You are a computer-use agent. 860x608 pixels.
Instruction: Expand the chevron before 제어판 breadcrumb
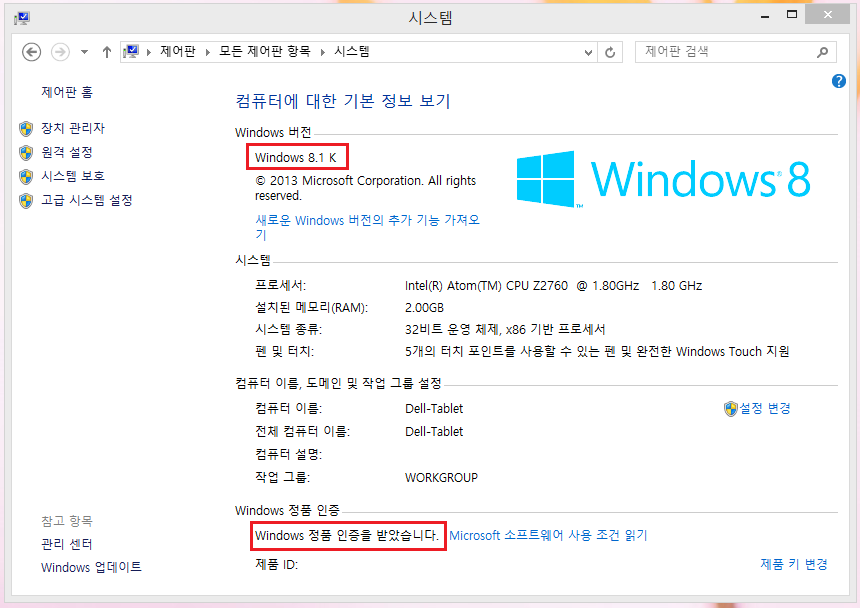tap(149, 52)
